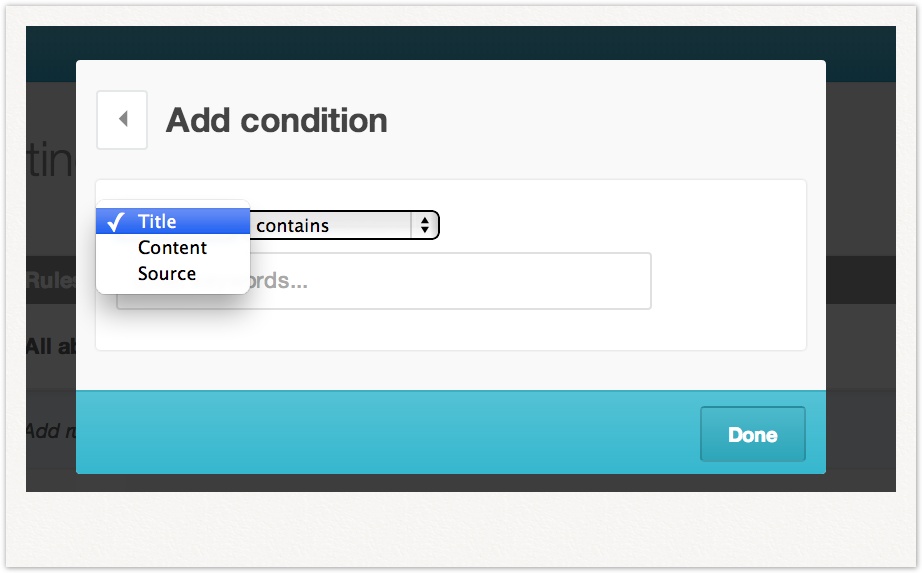
Task: Click the partially hidden page title text
Action: [50, 162]
